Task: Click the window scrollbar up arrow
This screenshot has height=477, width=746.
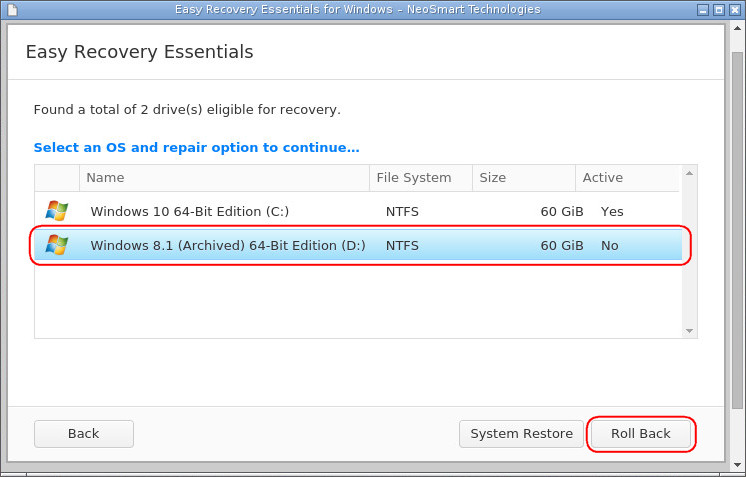Action: (x=737, y=29)
